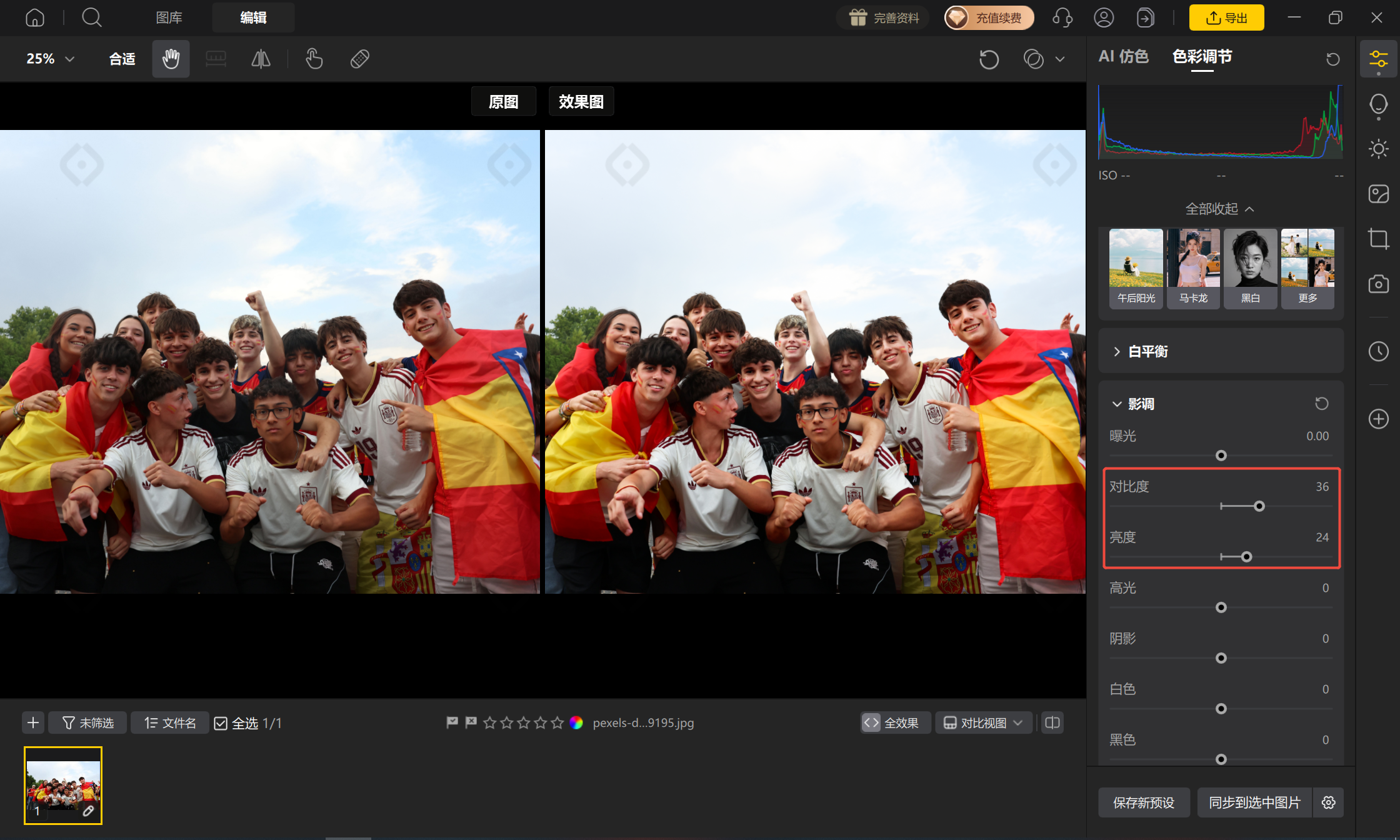
Task: Toggle the 全效果 view button
Action: coord(895,723)
